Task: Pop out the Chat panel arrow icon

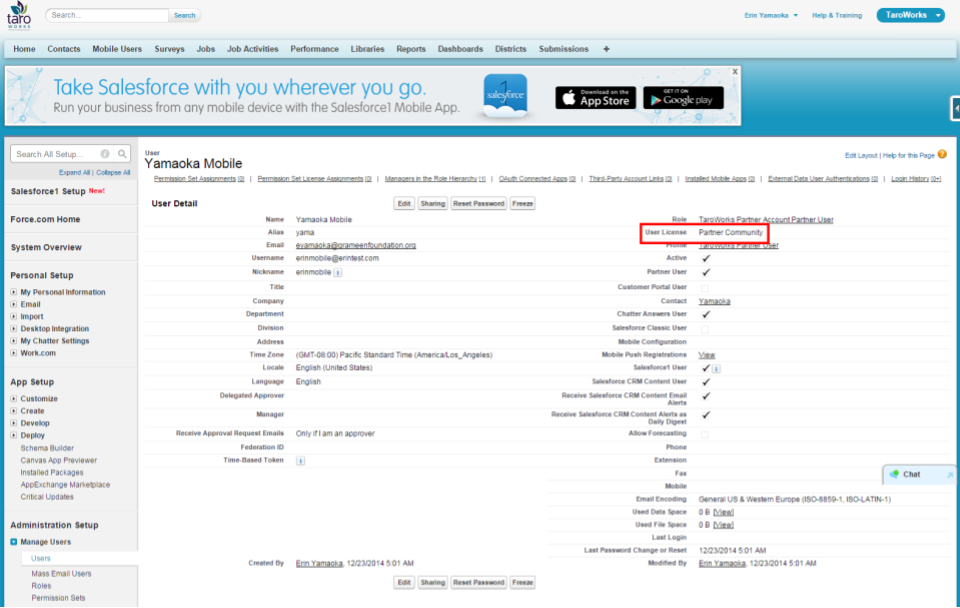Action: (x=950, y=475)
